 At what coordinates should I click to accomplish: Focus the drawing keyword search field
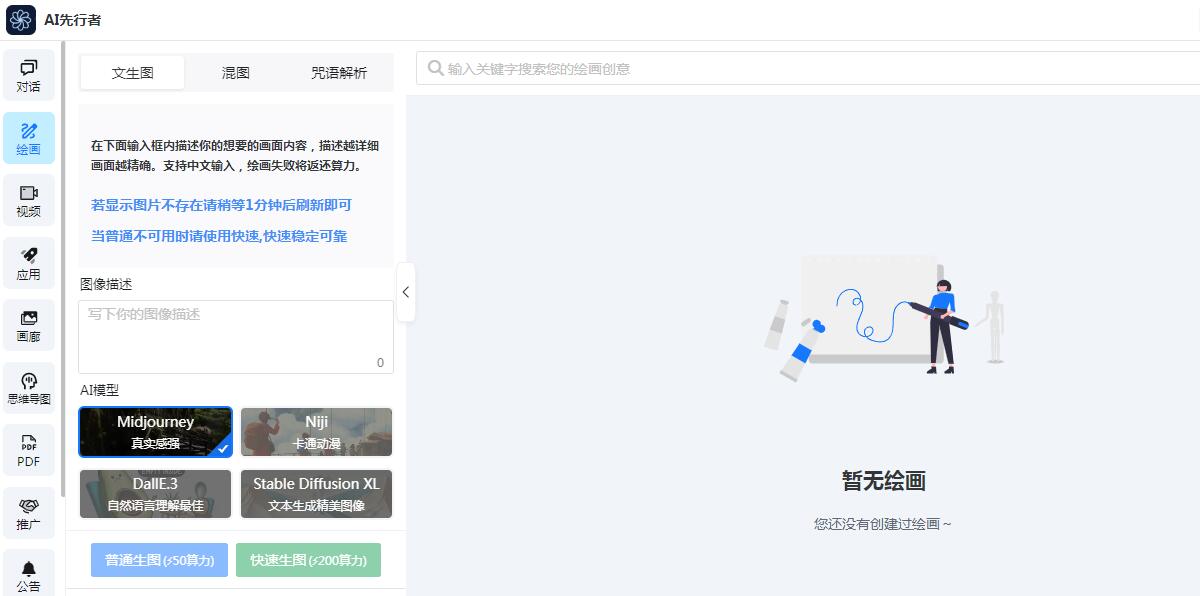pos(808,69)
